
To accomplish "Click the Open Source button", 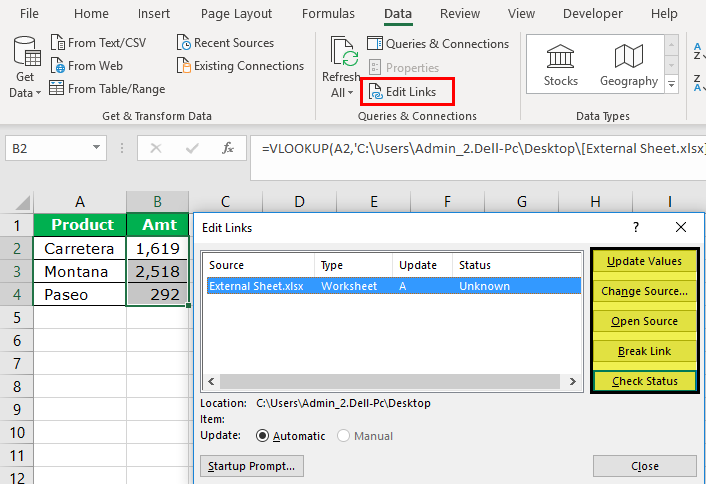I will tap(644, 321).
